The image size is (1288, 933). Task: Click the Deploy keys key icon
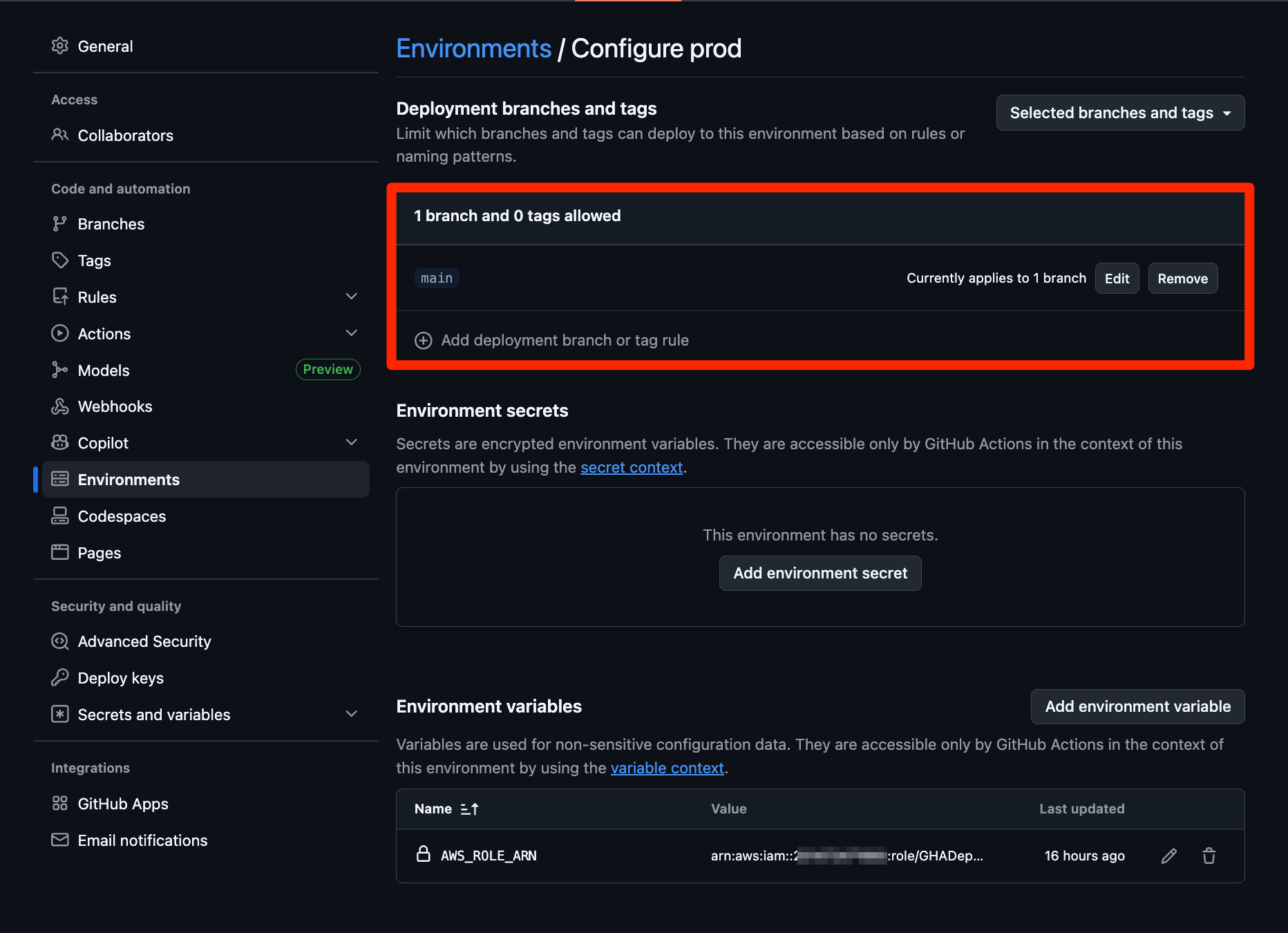pyautogui.click(x=60, y=677)
